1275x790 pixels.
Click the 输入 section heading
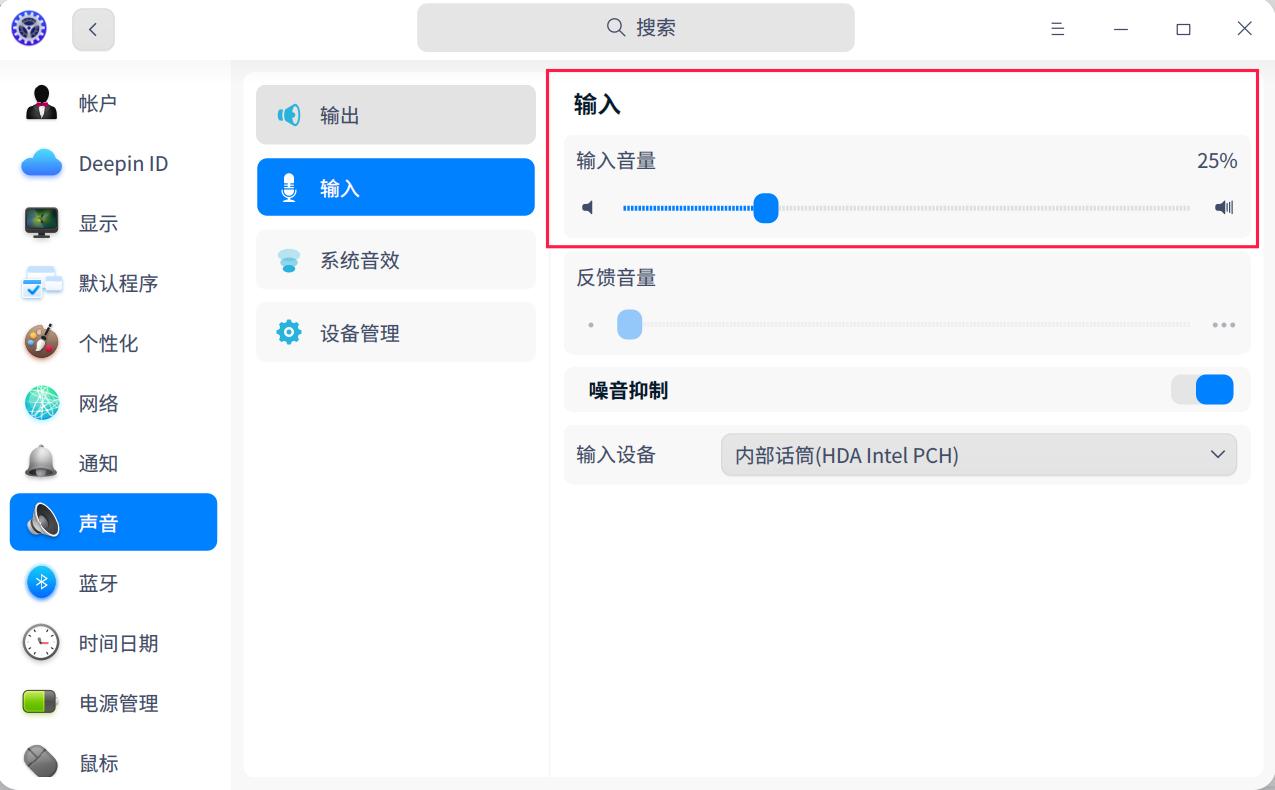click(x=598, y=104)
